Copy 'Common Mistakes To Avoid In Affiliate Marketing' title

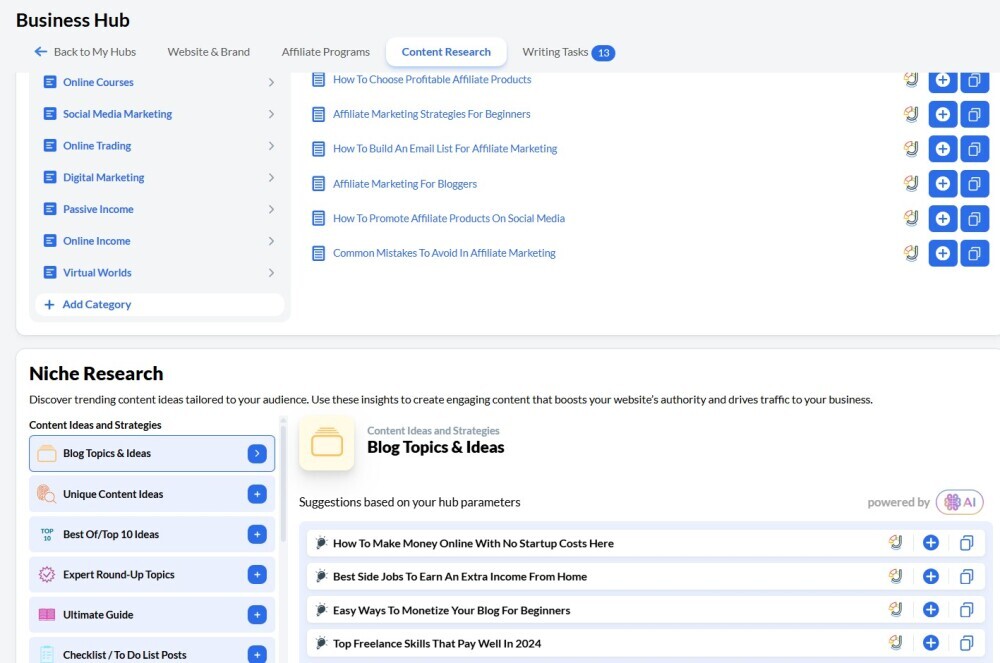(974, 253)
